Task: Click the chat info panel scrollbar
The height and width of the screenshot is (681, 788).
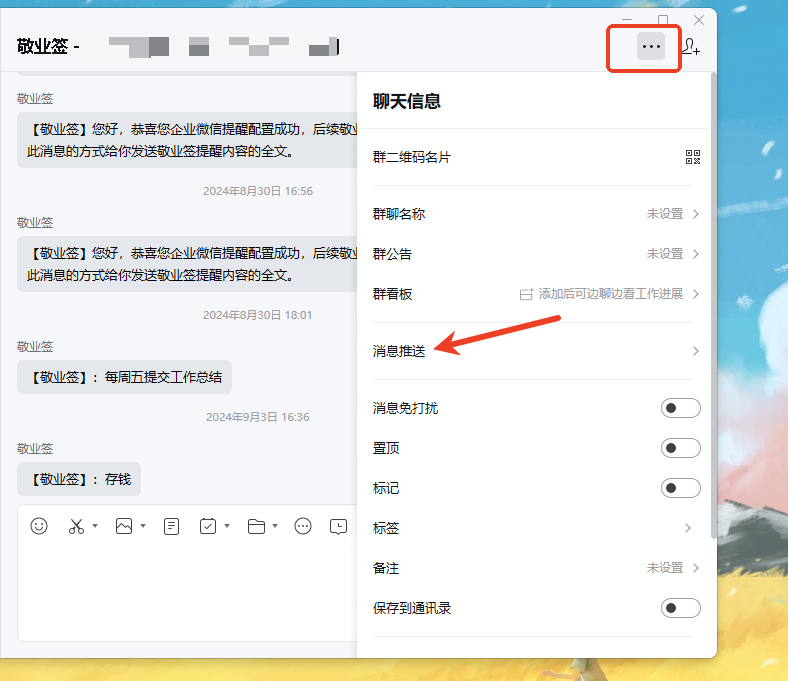Action: [712, 300]
